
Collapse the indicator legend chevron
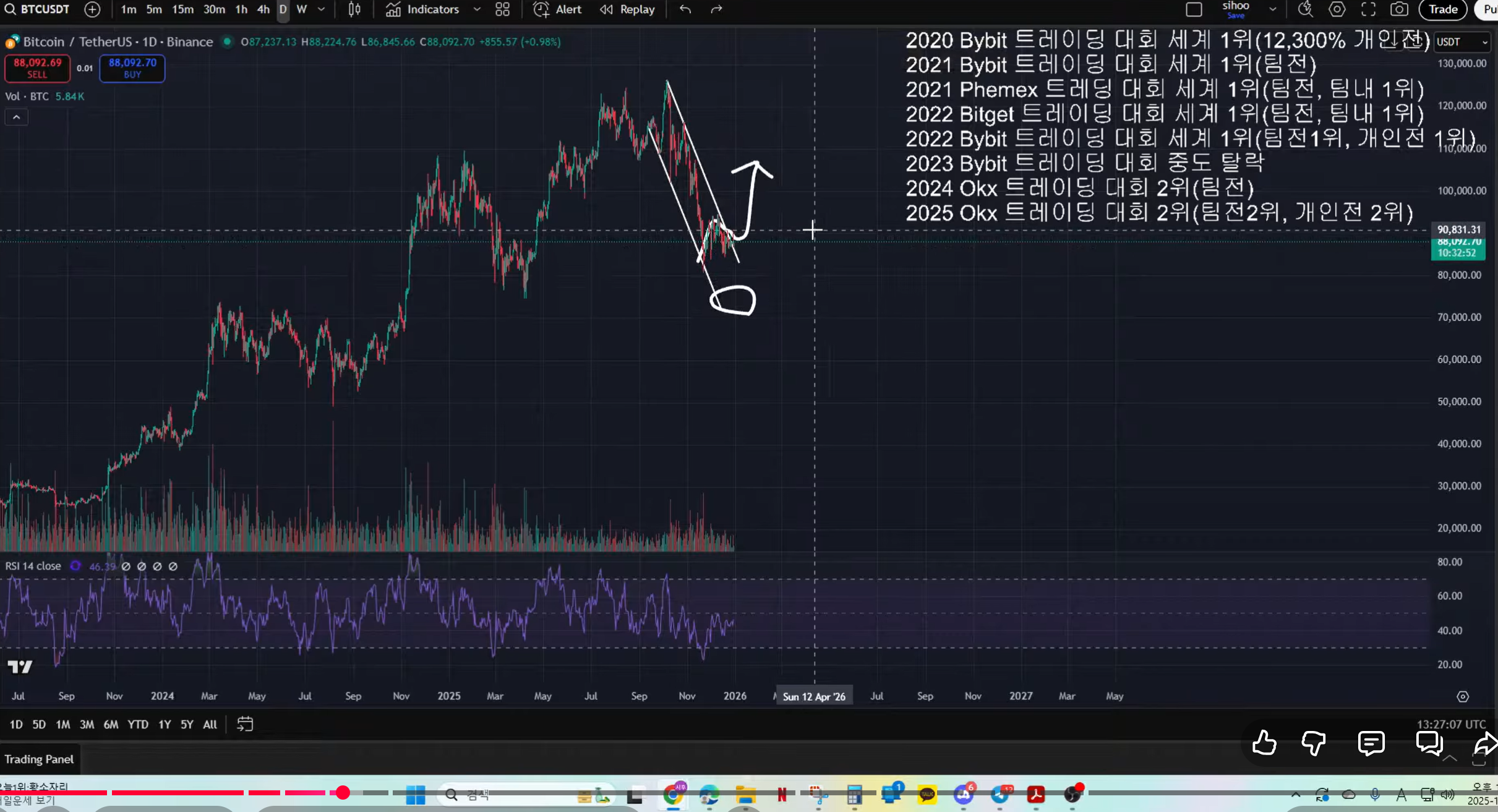pyautogui.click(x=17, y=117)
